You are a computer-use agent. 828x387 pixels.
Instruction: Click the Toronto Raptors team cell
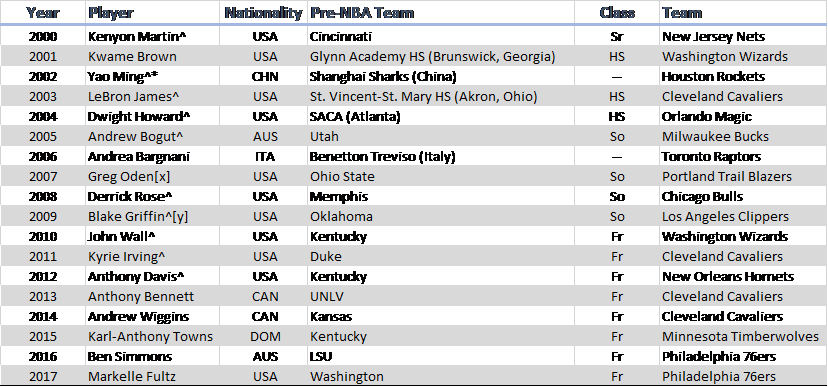[744, 156]
